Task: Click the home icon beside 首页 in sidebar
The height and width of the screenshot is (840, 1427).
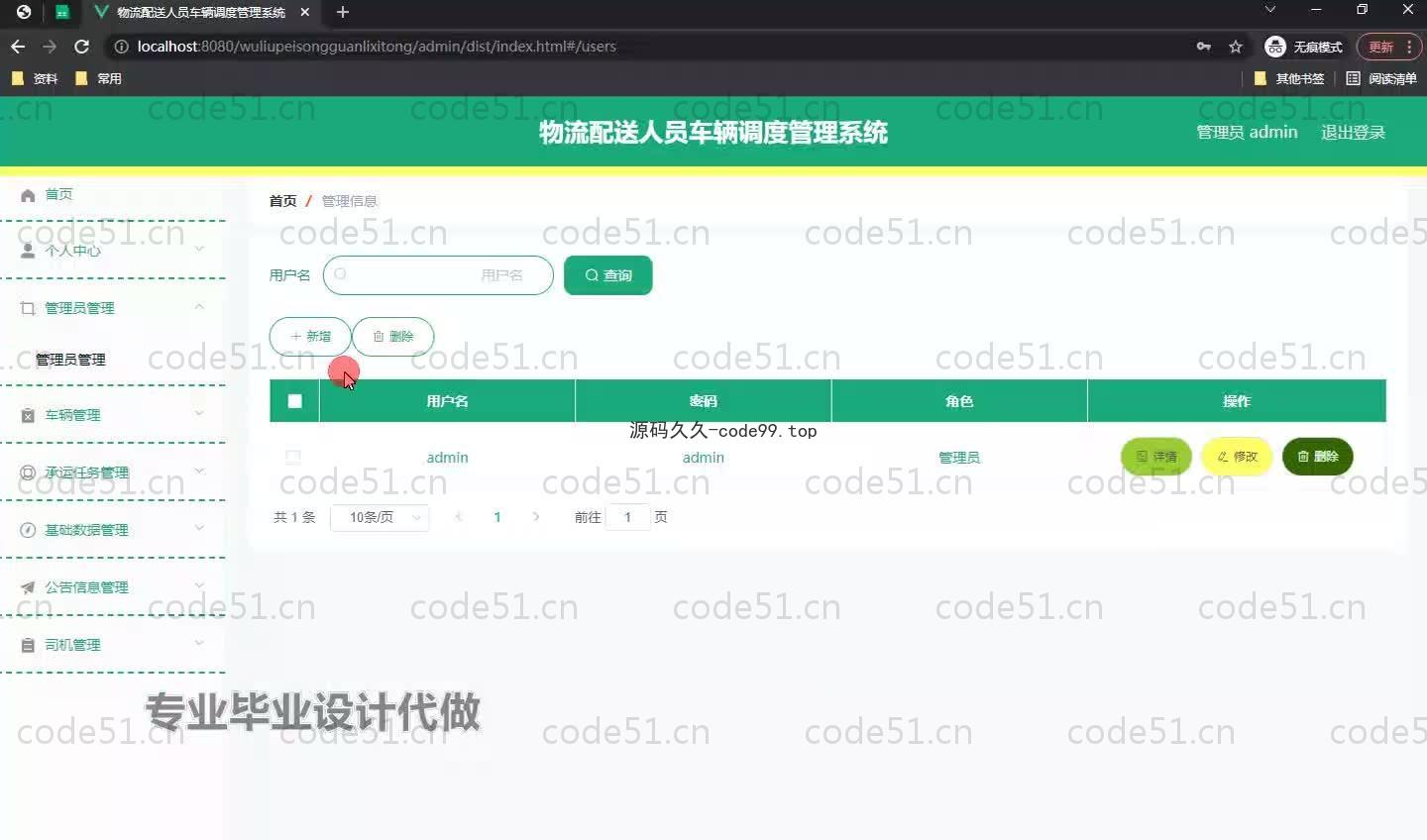Action: click(x=28, y=195)
